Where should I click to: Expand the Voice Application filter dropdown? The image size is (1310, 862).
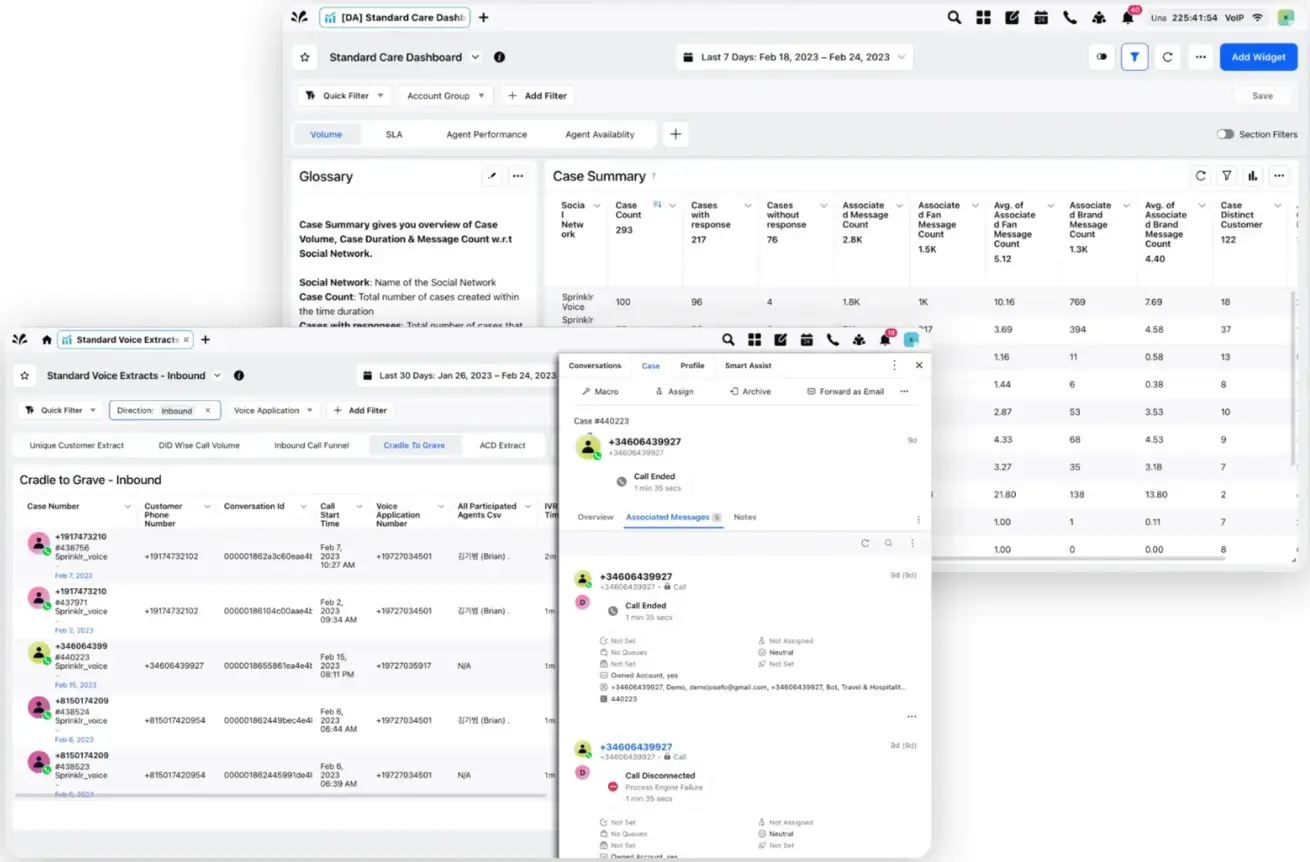tap(273, 410)
